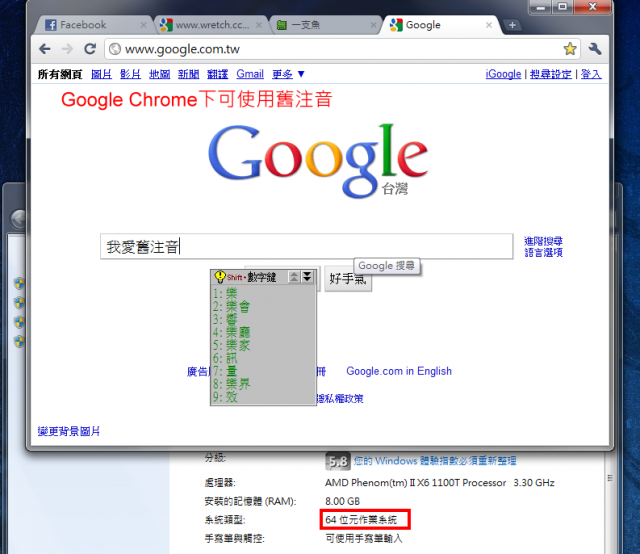Click the 8.00 GB RAM value
The height and width of the screenshot is (554, 640).
pos(342,501)
